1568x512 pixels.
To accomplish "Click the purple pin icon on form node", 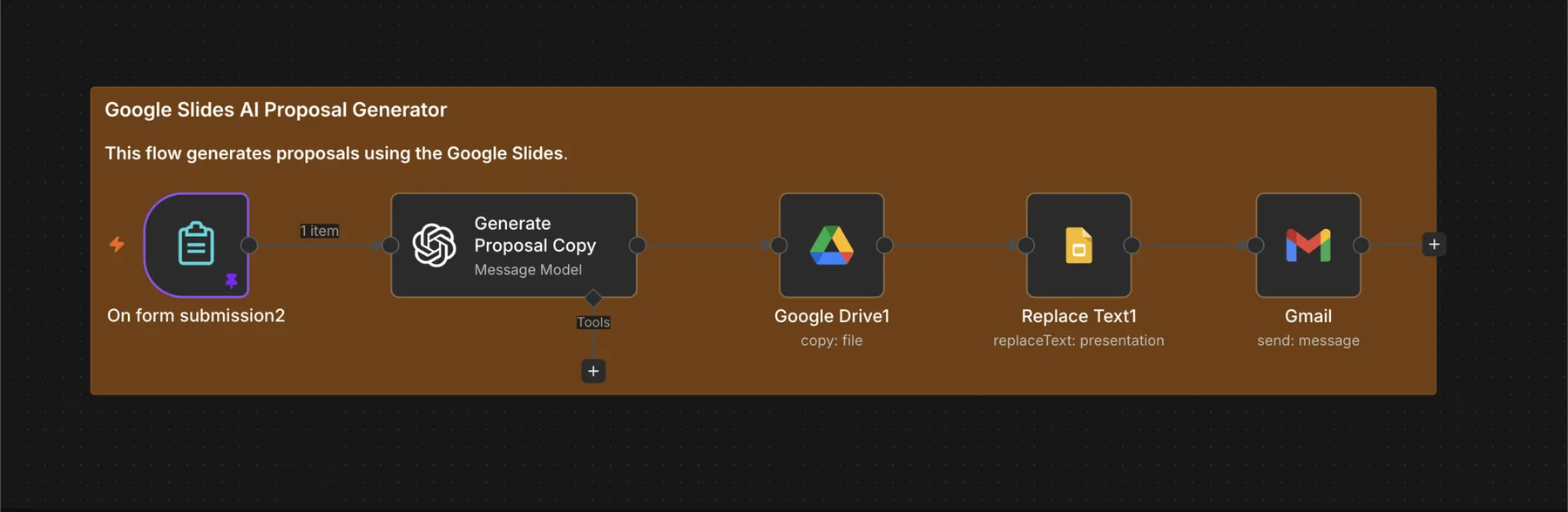I will coord(232,280).
